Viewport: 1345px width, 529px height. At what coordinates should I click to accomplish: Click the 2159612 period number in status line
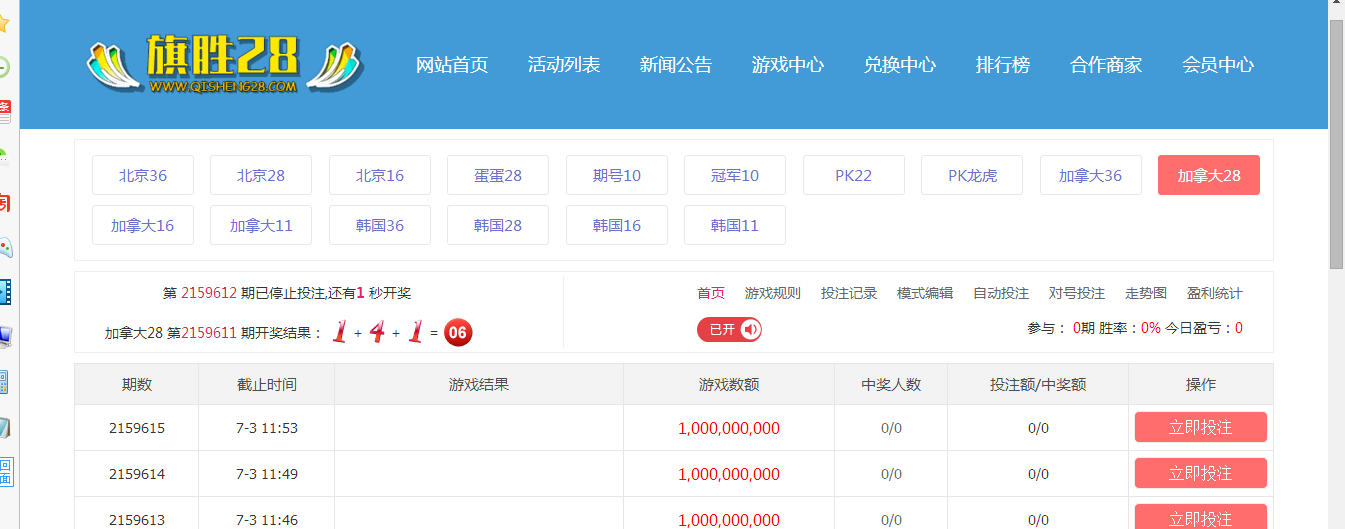(x=209, y=293)
